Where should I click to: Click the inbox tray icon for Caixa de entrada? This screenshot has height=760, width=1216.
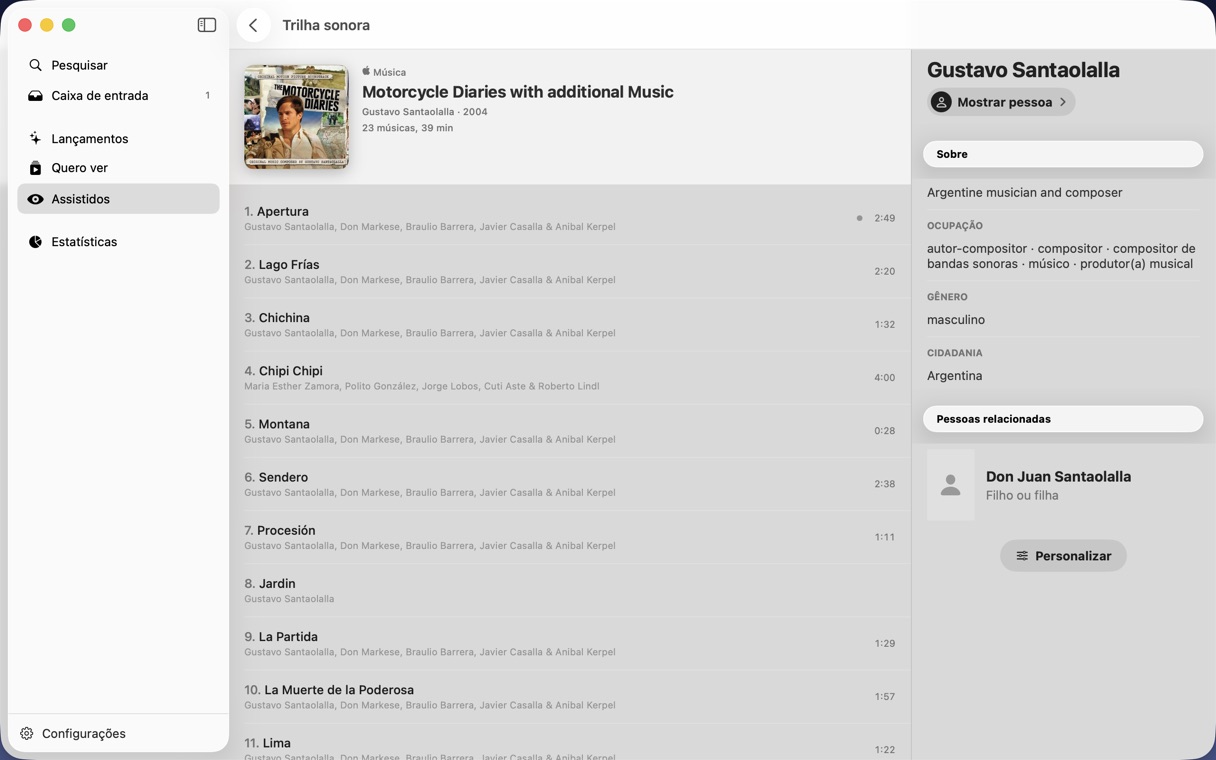pos(35,96)
